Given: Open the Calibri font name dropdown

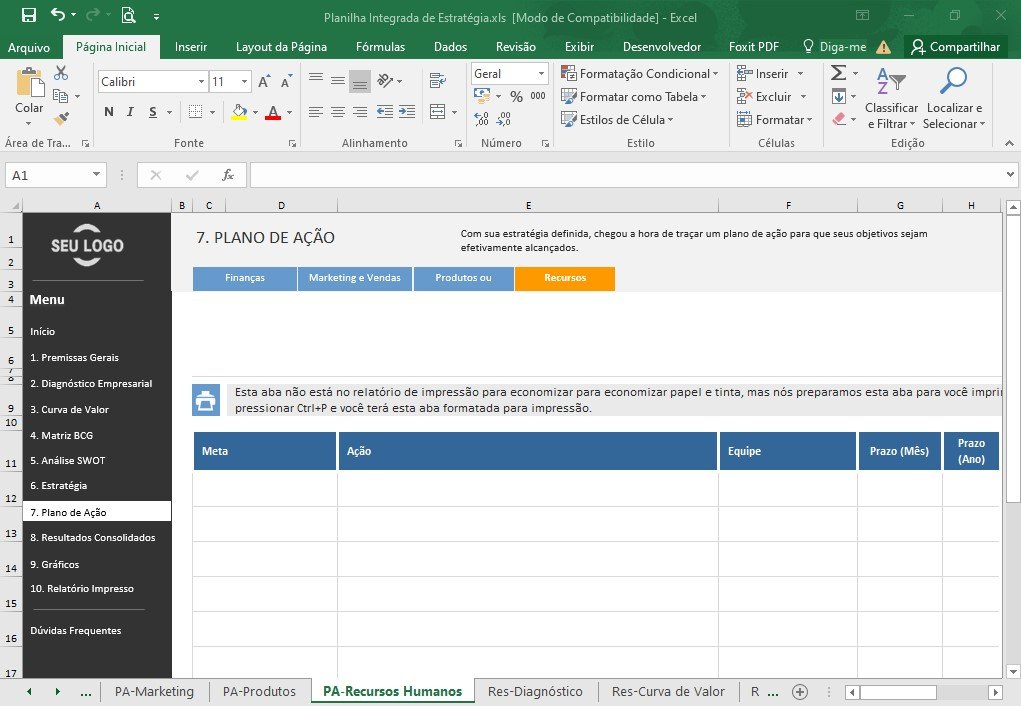Looking at the screenshot, I should [201, 81].
